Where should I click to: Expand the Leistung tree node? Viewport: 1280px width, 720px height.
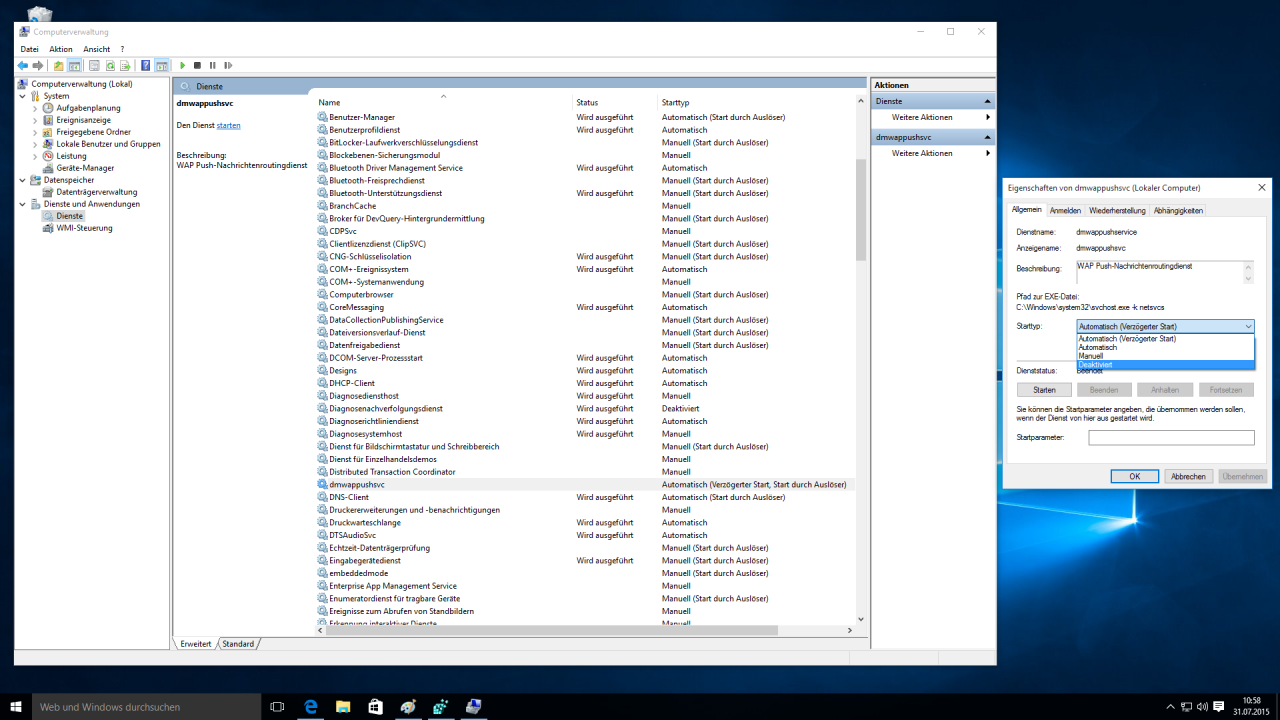click(35, 156)
